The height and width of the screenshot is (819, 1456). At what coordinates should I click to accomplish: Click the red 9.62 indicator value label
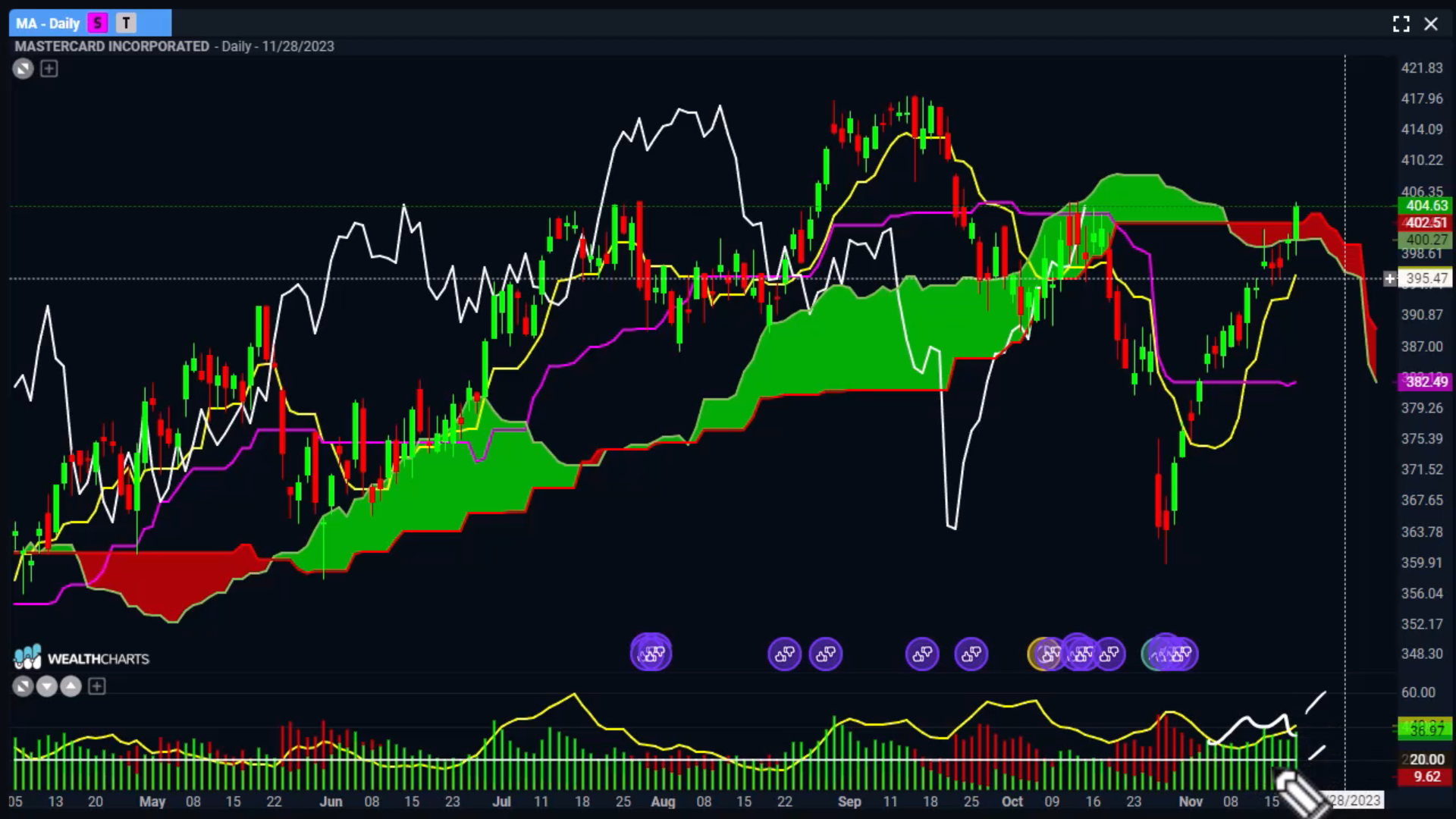point(1425,777)
